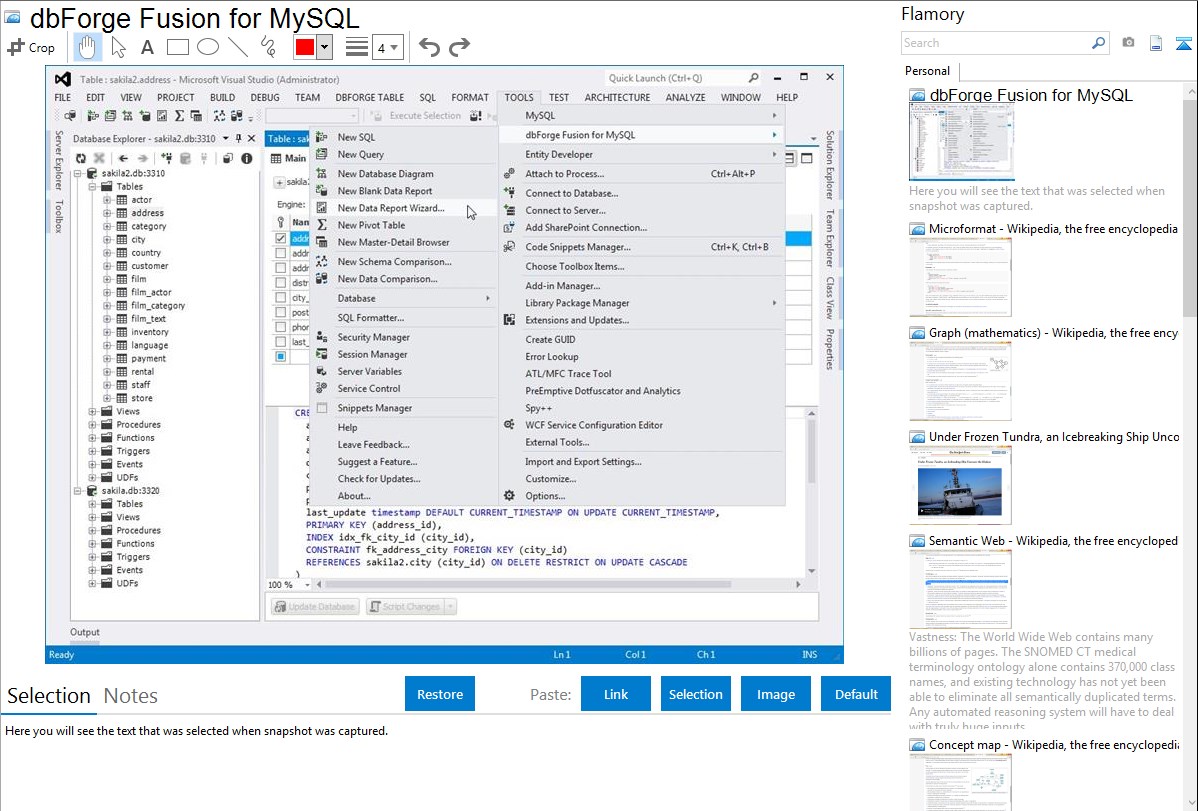Click the Visual Studio logo icon
Image resolution: width=1198 pixels, height=811 pixels.
click(x=63, y=79)
